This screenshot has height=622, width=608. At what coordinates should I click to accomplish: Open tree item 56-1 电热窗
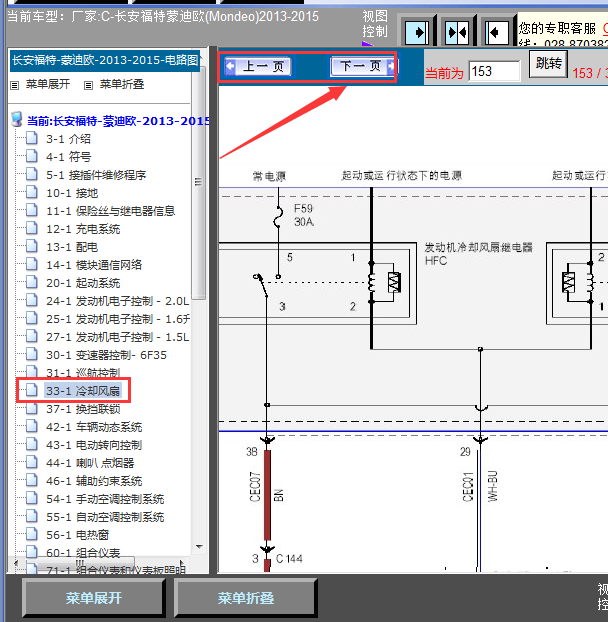tap(77, 535)
